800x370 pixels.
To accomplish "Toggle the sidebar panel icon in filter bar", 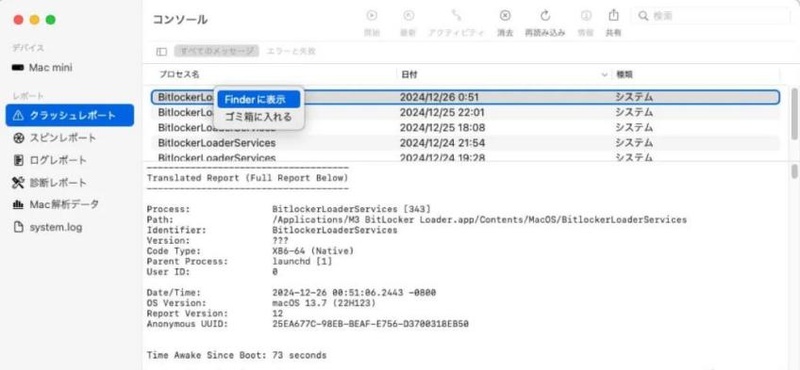I will pyautogui.click(x=162, y=52).
